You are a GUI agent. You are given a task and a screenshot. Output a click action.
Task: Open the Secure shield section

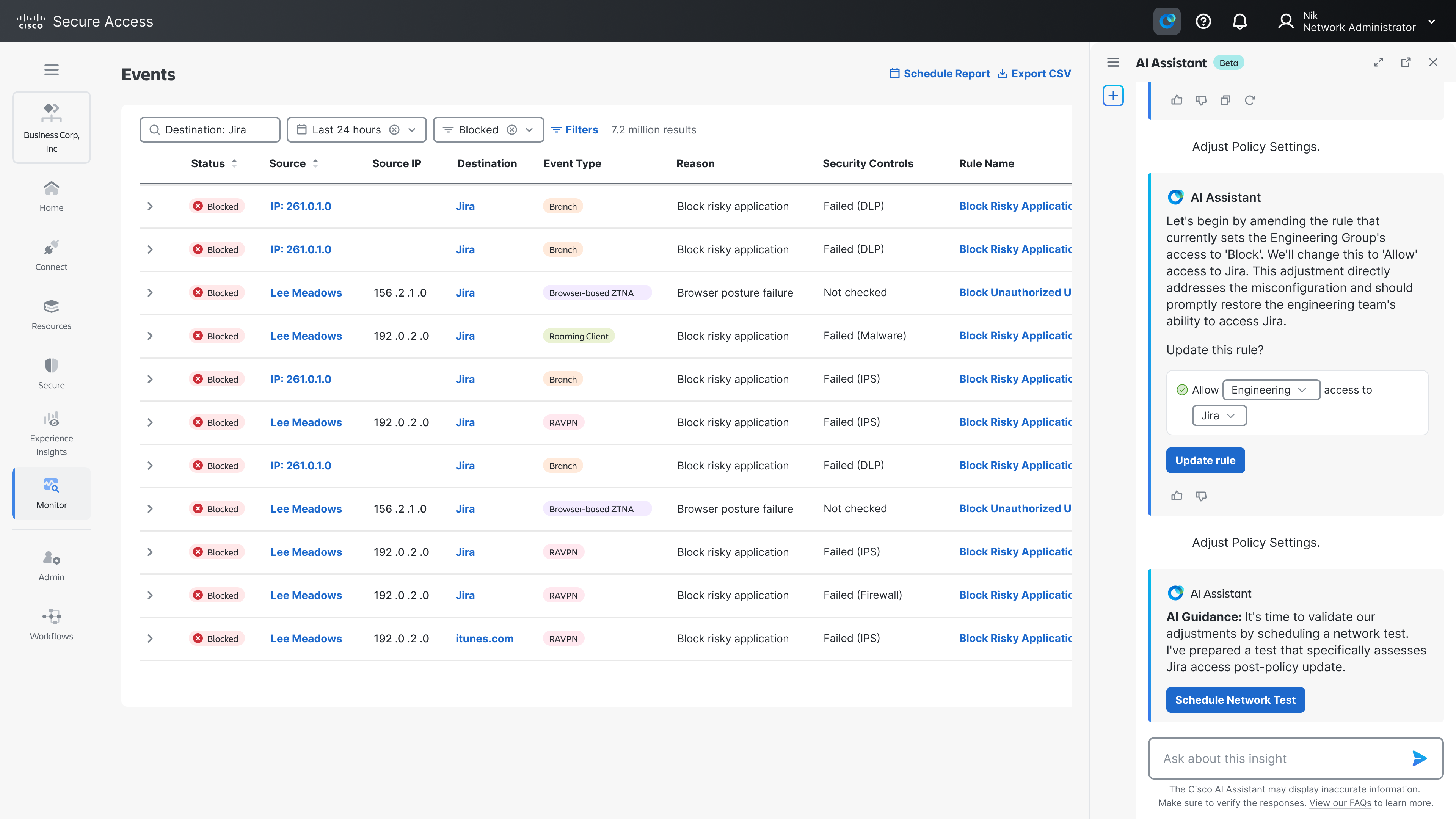pos(52,373)
